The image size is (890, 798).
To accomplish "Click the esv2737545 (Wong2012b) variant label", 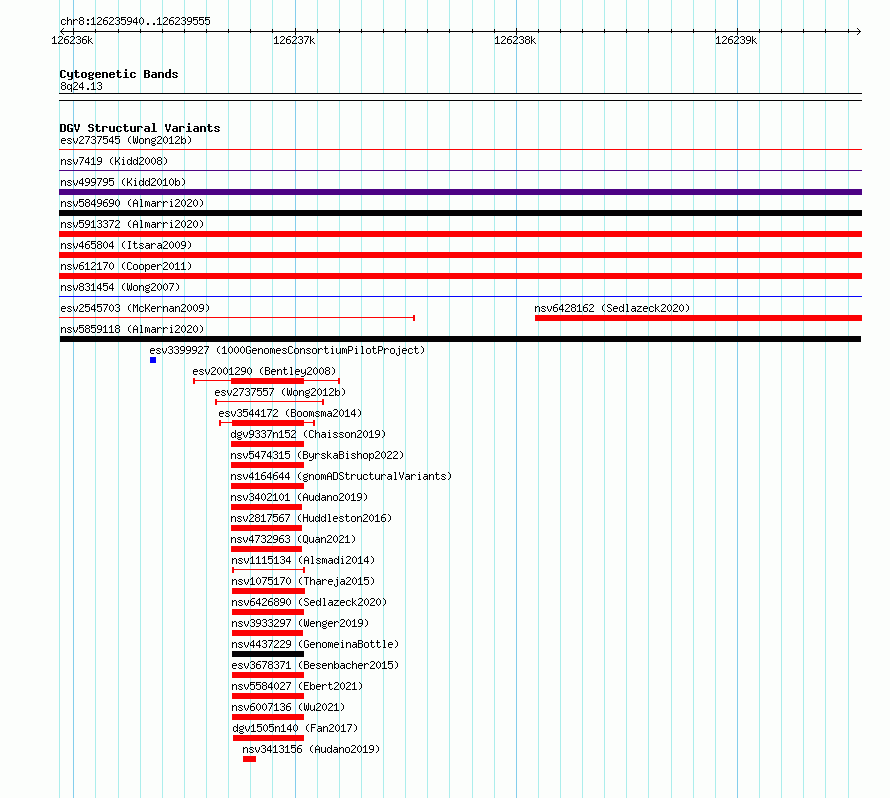I will click(x=126, y=140).
